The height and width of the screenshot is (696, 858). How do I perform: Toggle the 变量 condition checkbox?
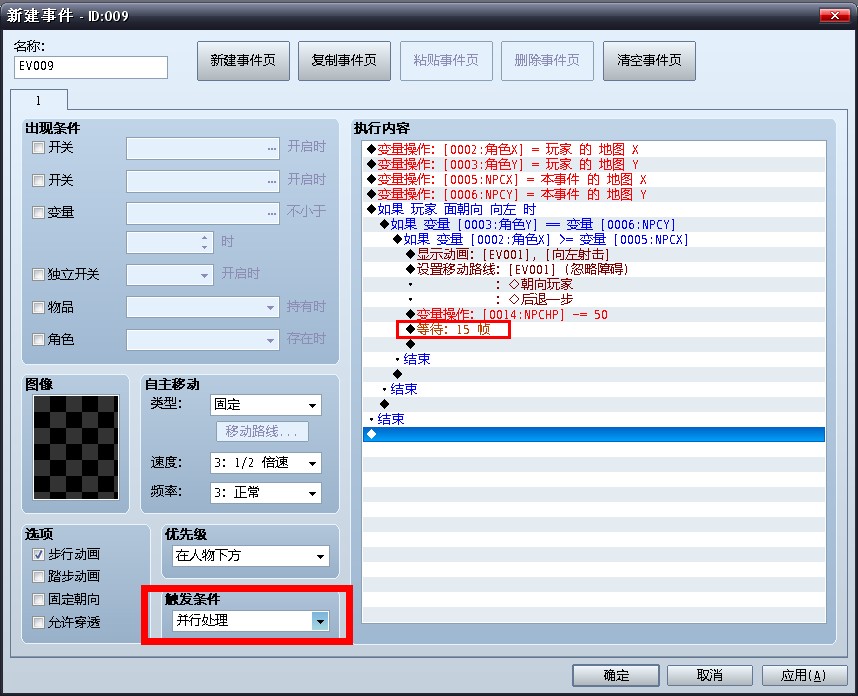38,212
